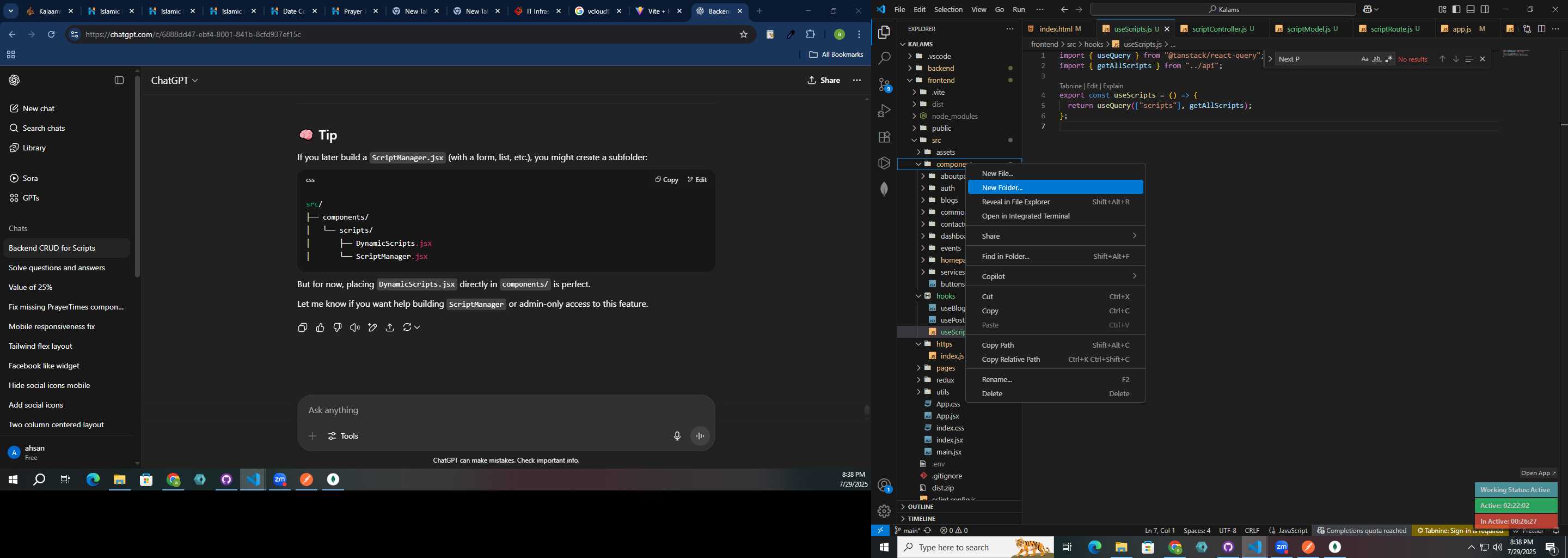Close the find widget in the editor
The image size is (1568, 558).
pyautogui.click(x=1483, y=59)
